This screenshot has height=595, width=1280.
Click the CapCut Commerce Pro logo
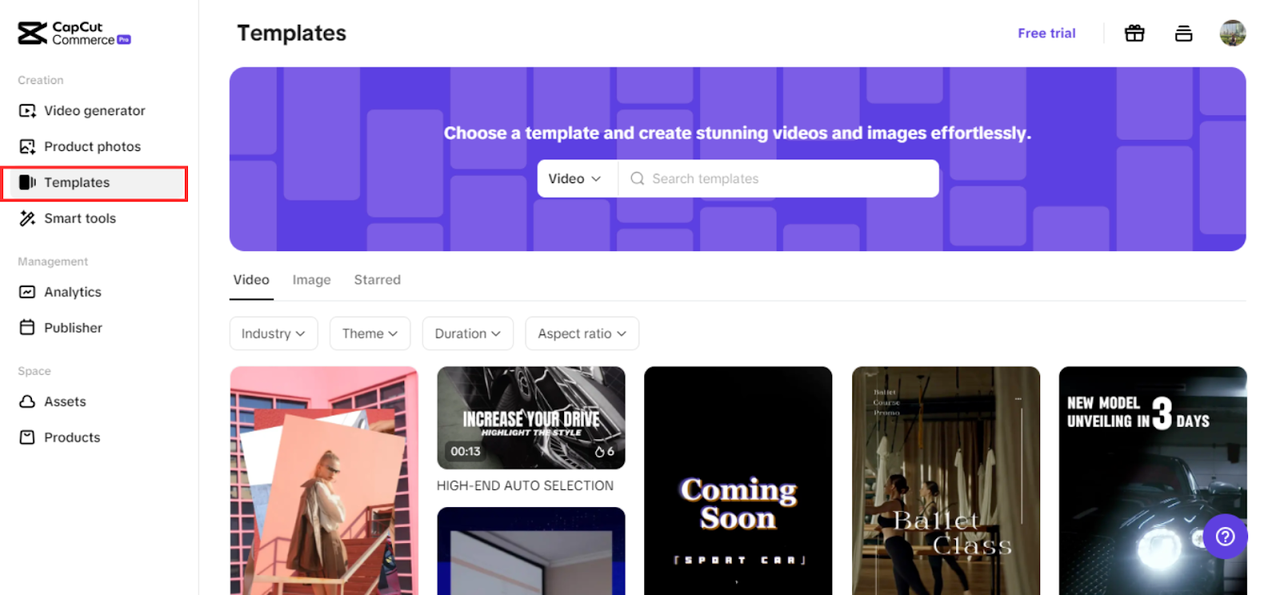pyautogui.click(x=74, y=33)
